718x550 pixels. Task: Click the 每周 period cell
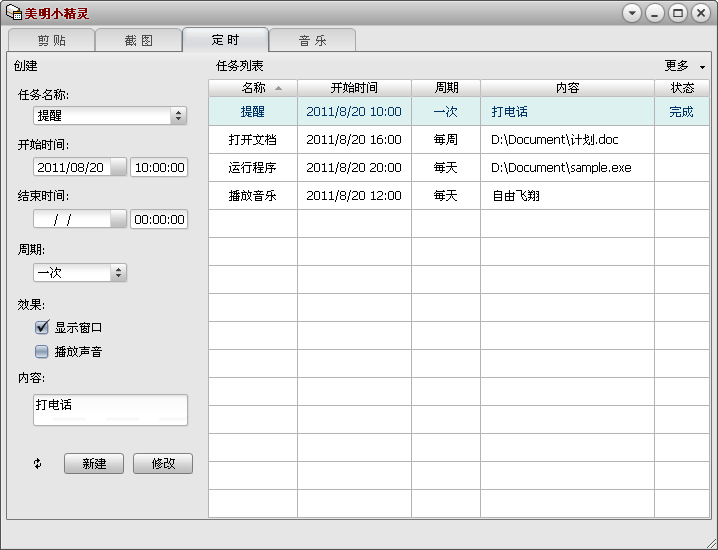pos(446,139)
